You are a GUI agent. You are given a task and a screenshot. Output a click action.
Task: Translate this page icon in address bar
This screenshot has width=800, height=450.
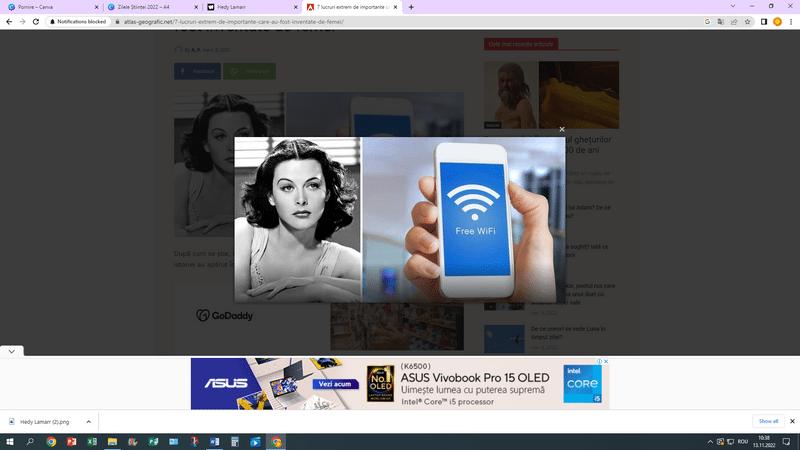point(720,21)
